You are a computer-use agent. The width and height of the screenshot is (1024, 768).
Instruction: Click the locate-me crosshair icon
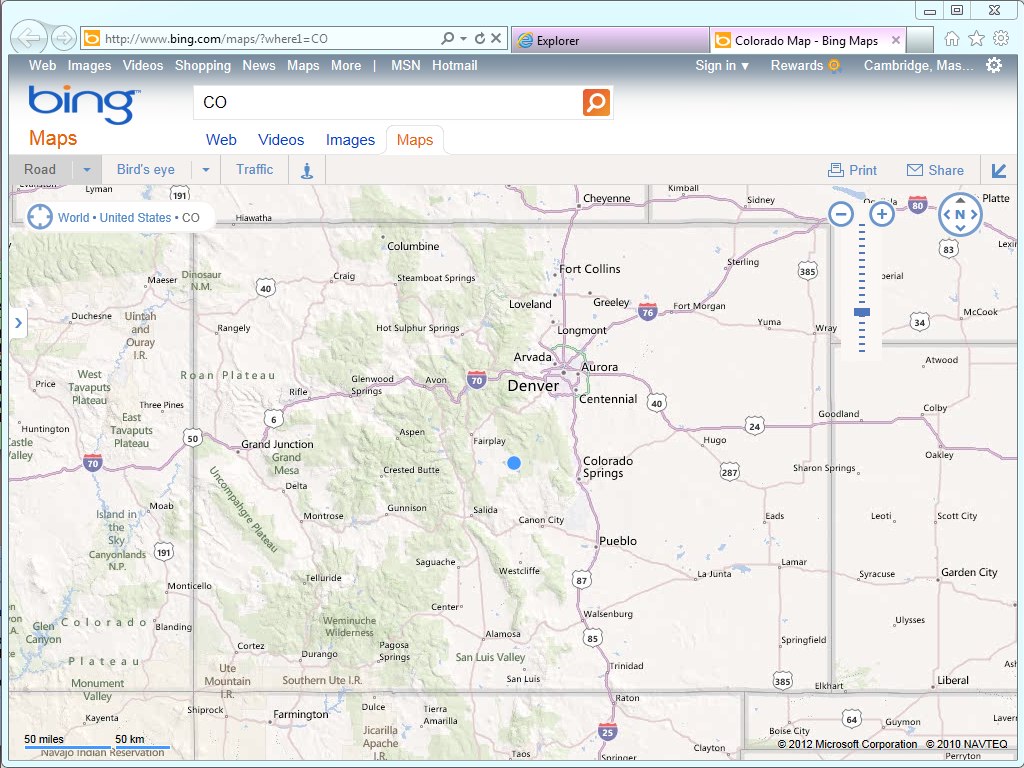coord(40,217)
